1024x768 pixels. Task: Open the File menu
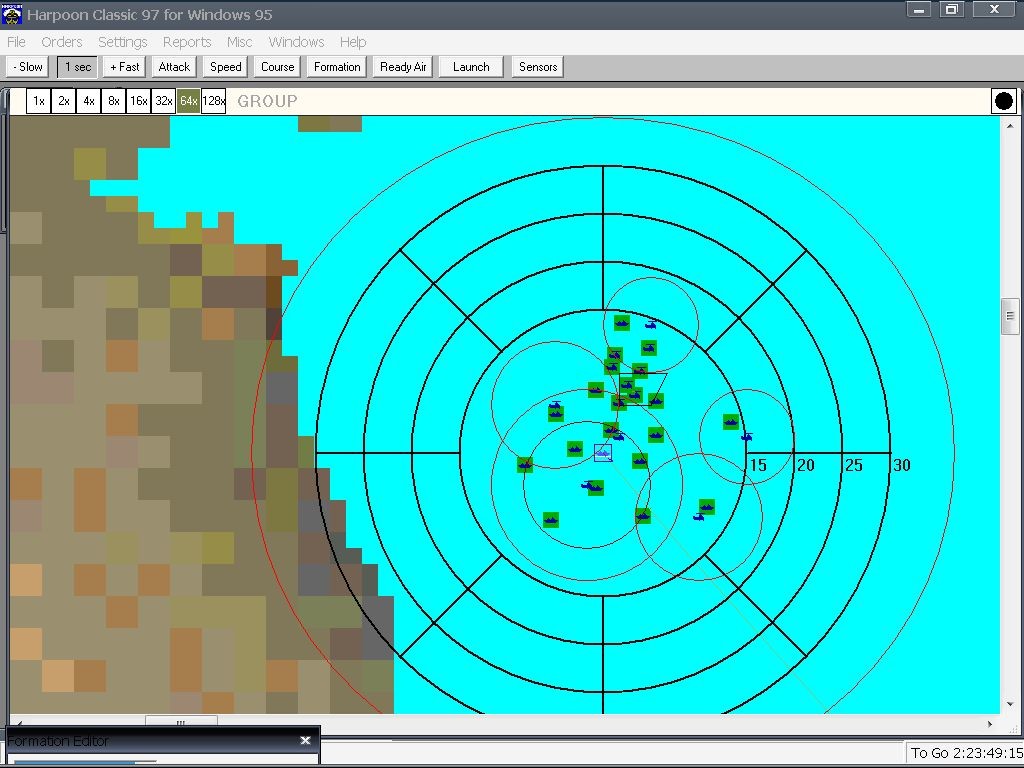pos(16,42)
